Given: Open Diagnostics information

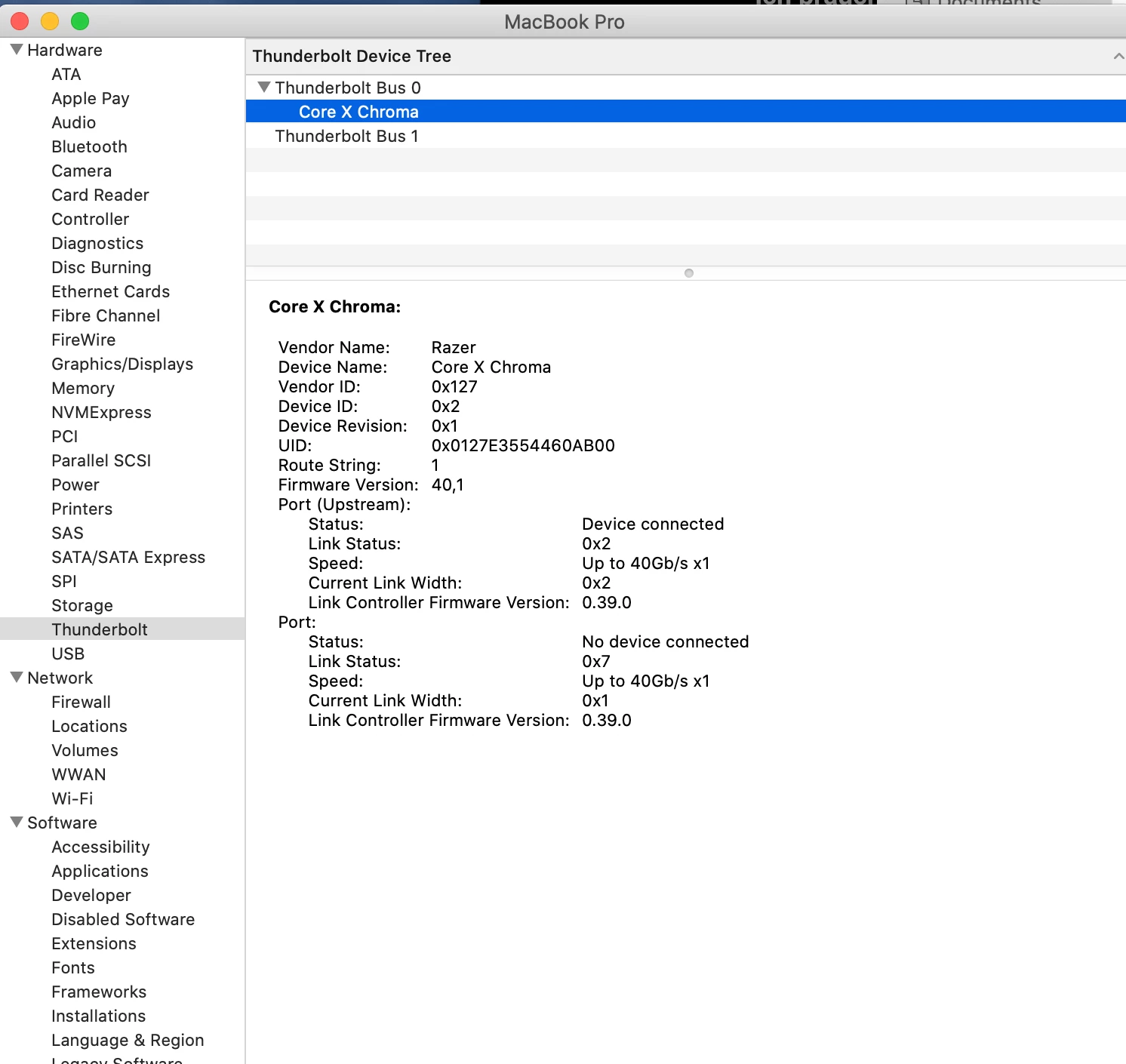Looking at the screenshot, I should [97, 243].
